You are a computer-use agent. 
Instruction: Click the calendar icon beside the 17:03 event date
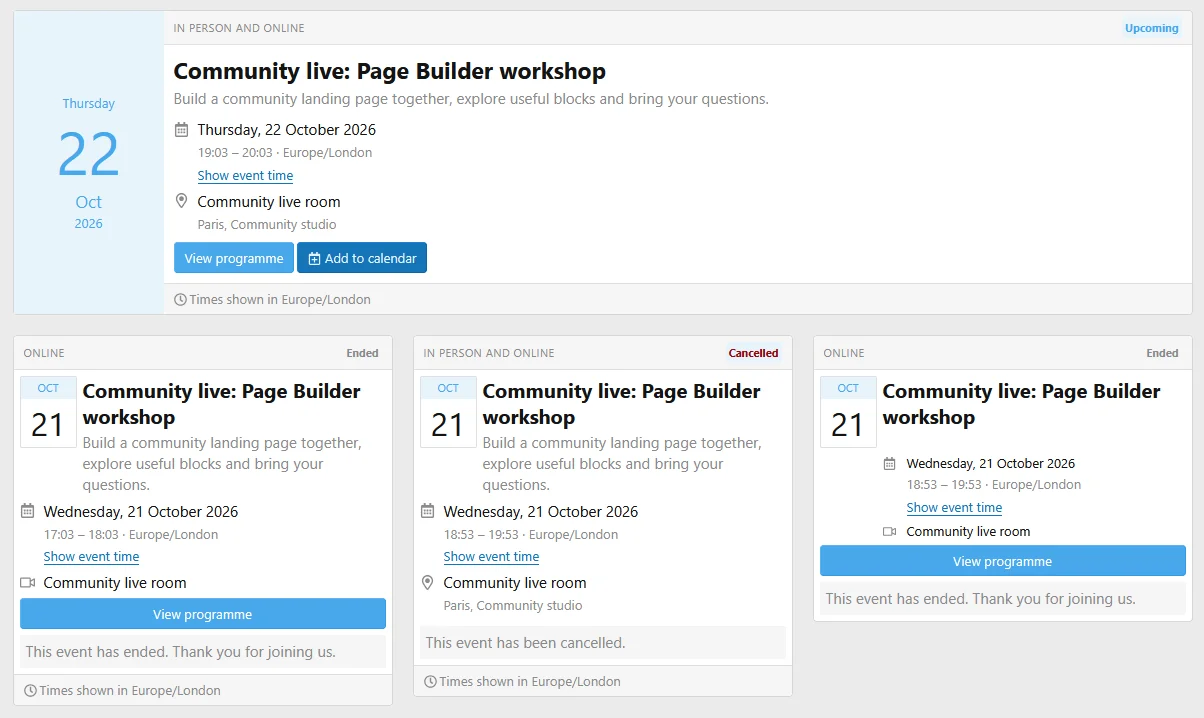coord(27,511)
